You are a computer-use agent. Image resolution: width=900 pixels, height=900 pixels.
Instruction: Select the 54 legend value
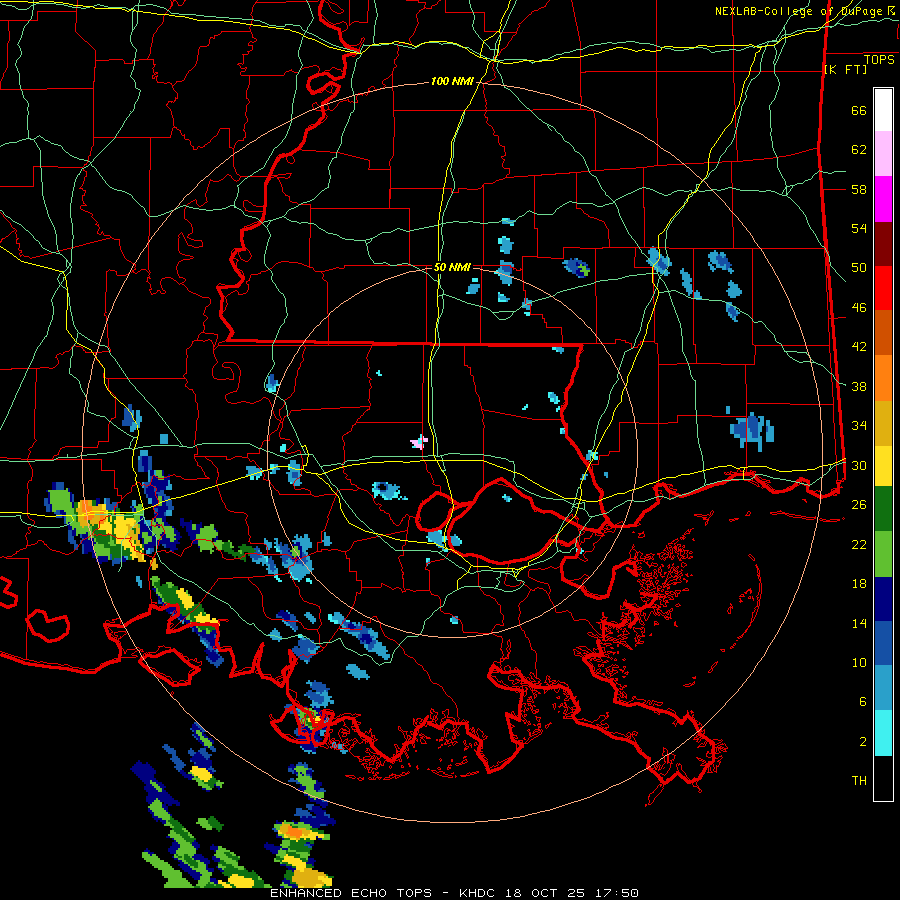[859, 228]
